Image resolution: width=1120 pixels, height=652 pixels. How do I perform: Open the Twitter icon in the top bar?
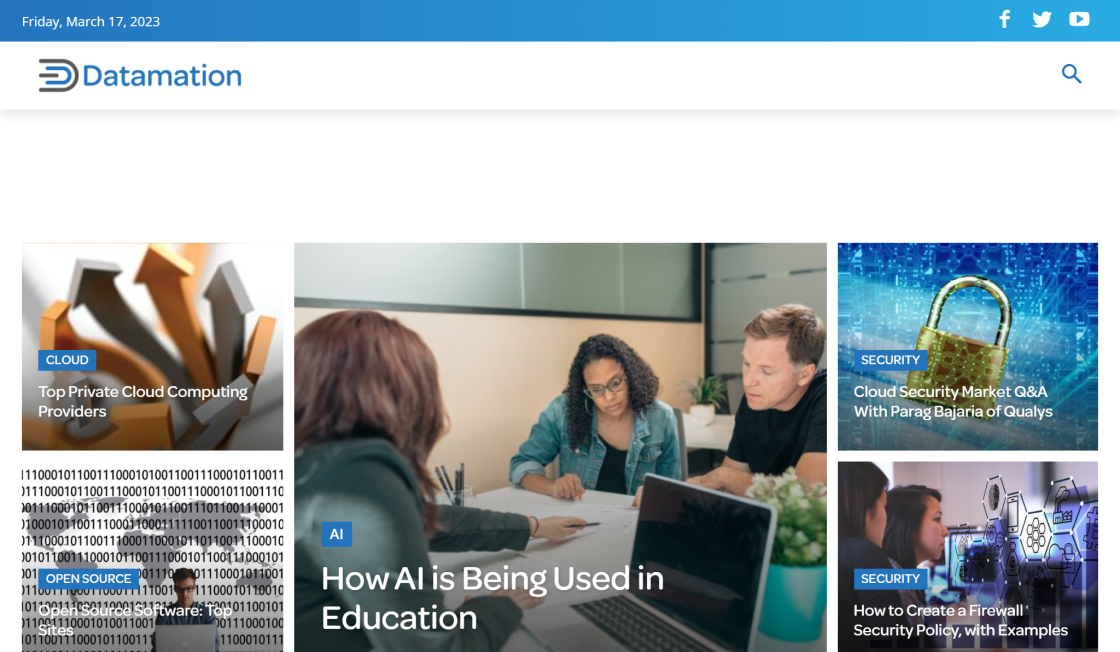[x=1042, y=20]
